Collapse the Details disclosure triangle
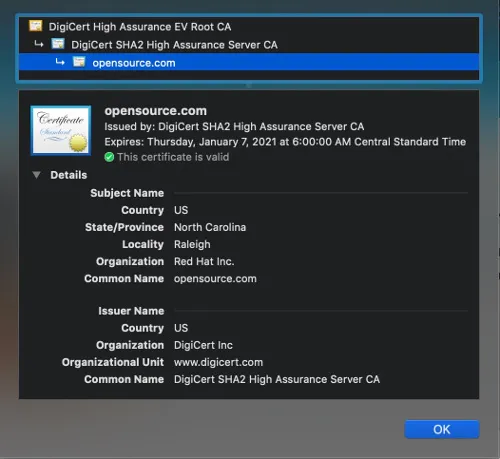The image size is (500, 459). (36, 175)
